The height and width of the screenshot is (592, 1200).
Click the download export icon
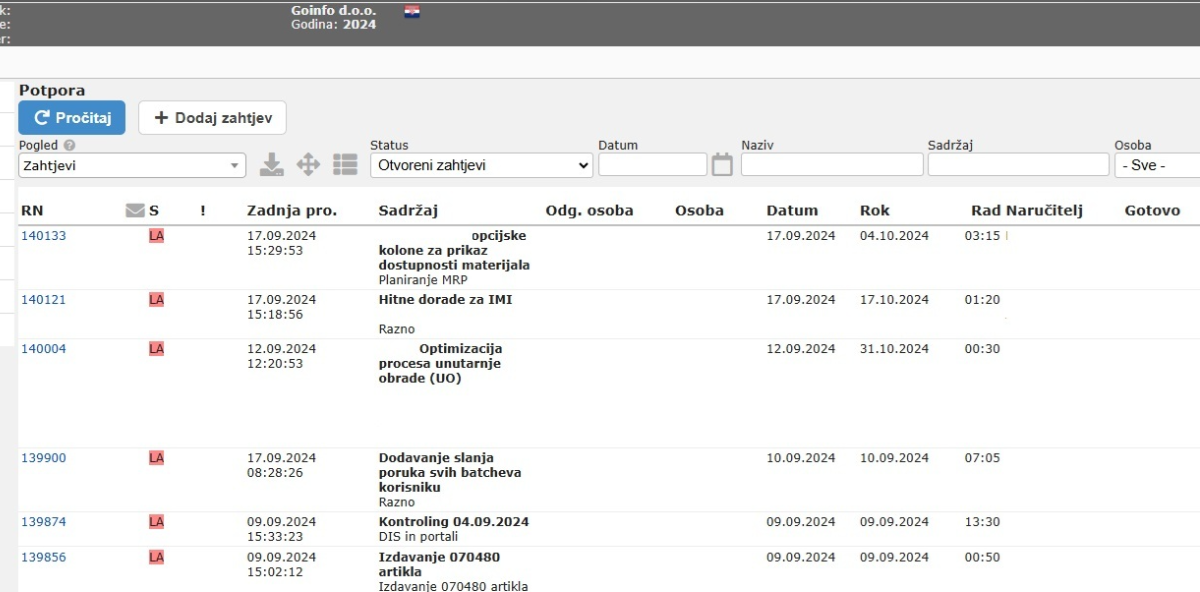(x=272, y=165)
